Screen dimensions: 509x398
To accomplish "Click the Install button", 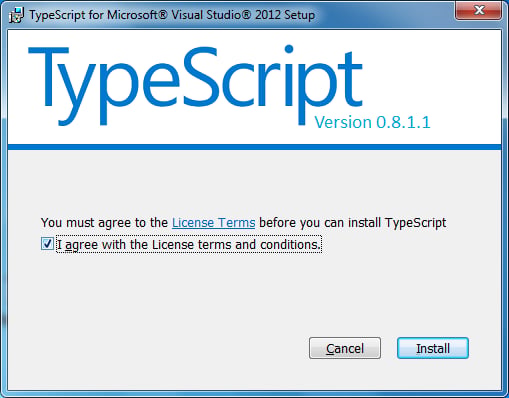I will point(433,348).
